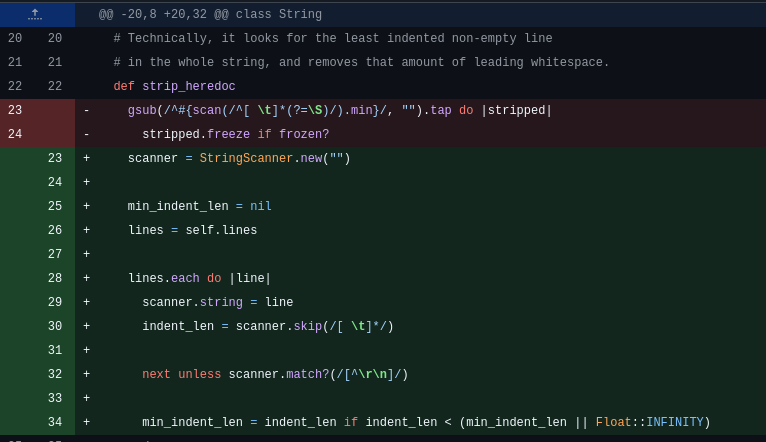Click empty added line number 27

pyautogui.click(x=55, y=254)
